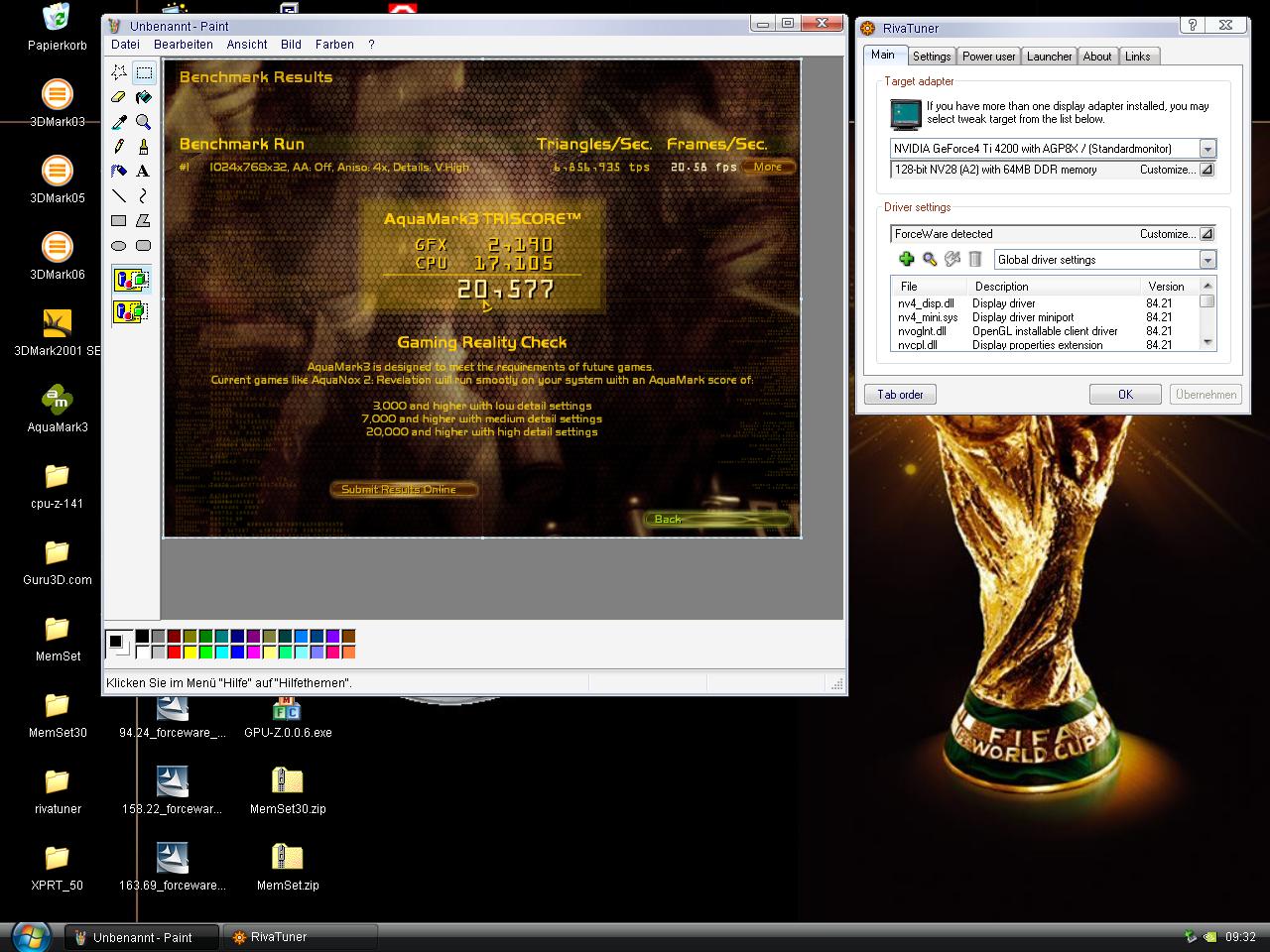Switch to the Power user tab
Viewport: 1270px width, 952px height.
coord(989,57)
